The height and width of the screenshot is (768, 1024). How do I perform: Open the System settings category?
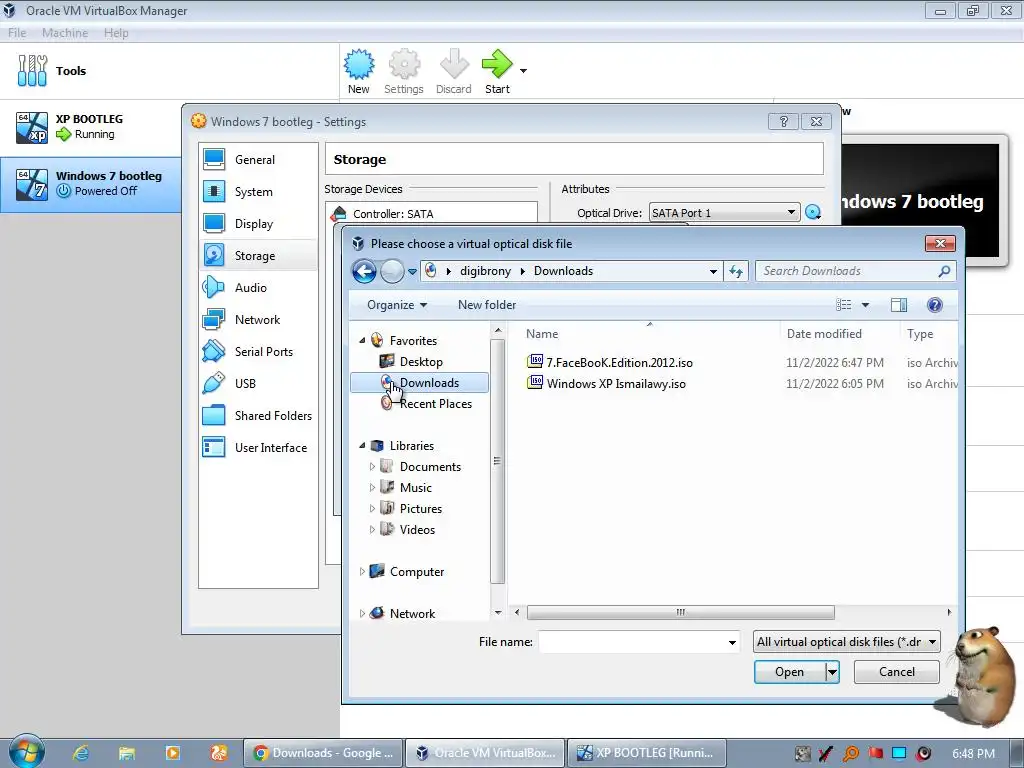pyautogui.click(x=259, y=191)
